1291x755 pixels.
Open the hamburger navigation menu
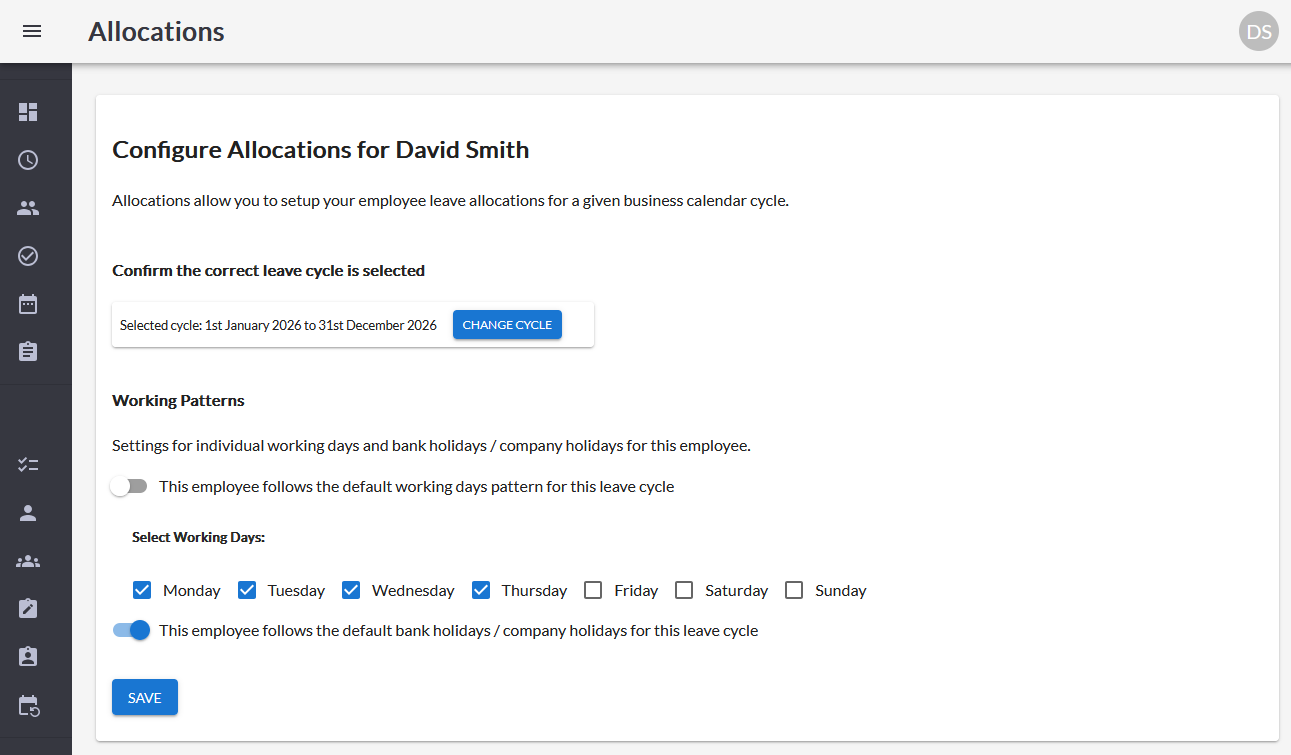tap(32, 32)
